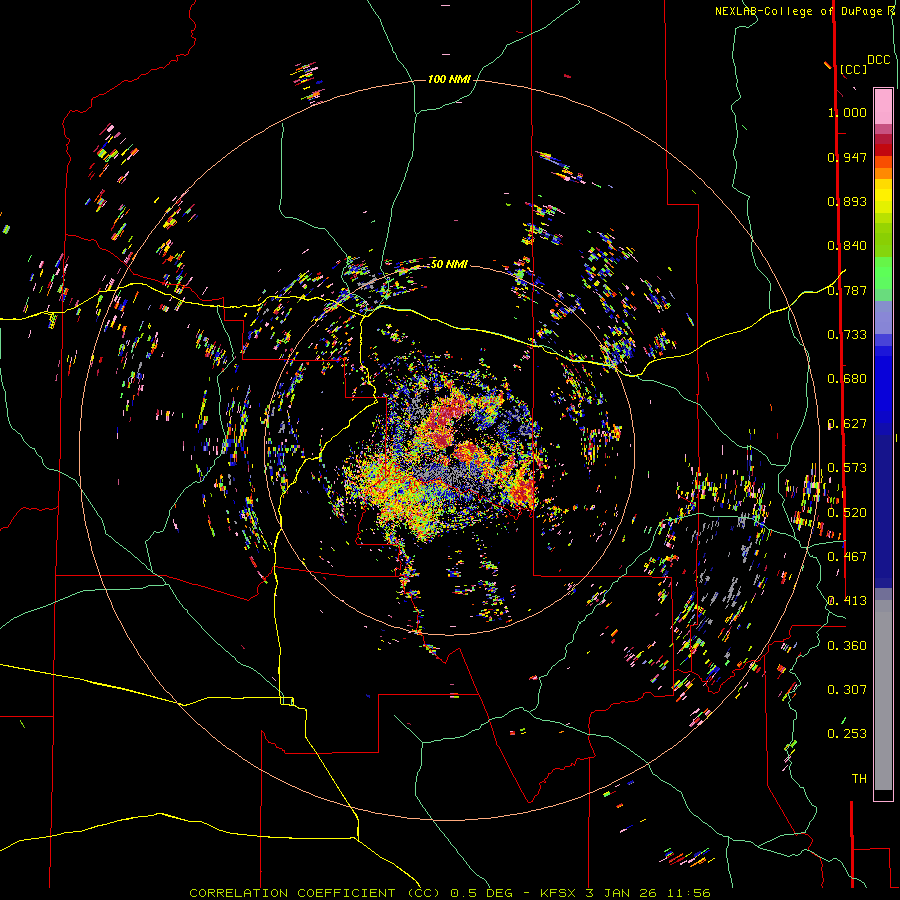Click the red swatch on the color bar
This screenshot has width=900, height=900.
[883, 149]
